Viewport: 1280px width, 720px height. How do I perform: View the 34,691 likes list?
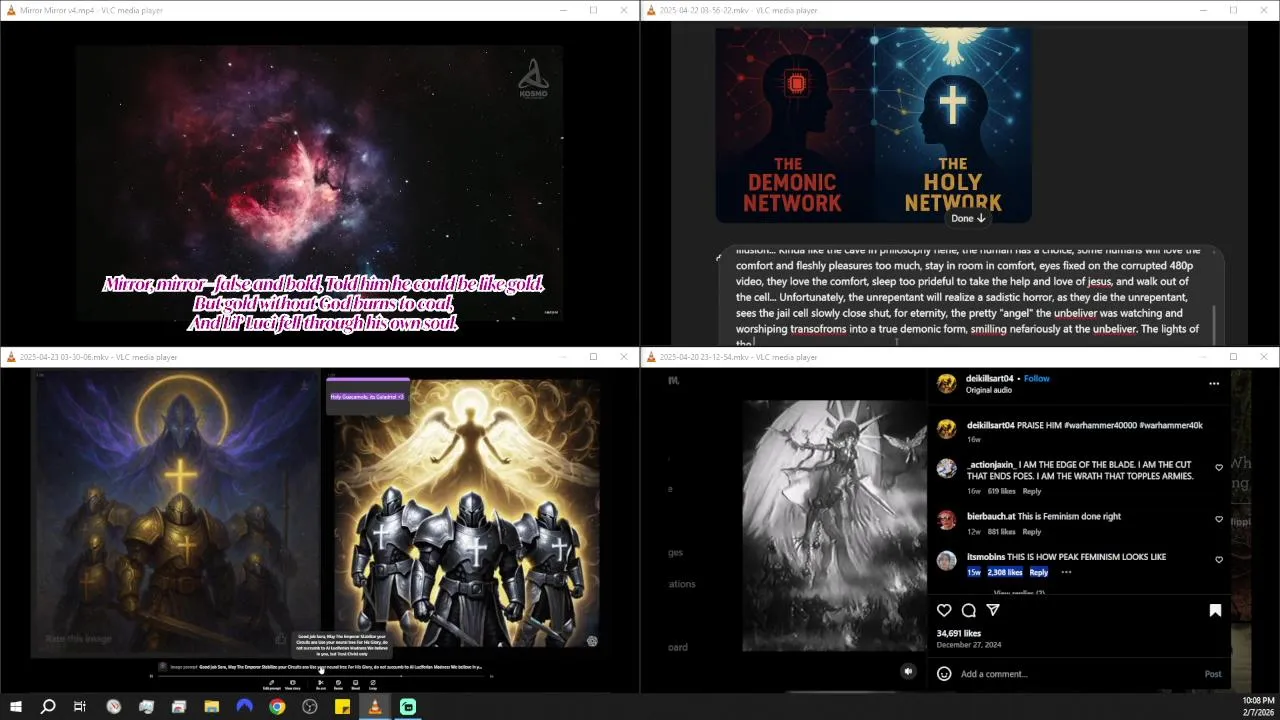959,633
